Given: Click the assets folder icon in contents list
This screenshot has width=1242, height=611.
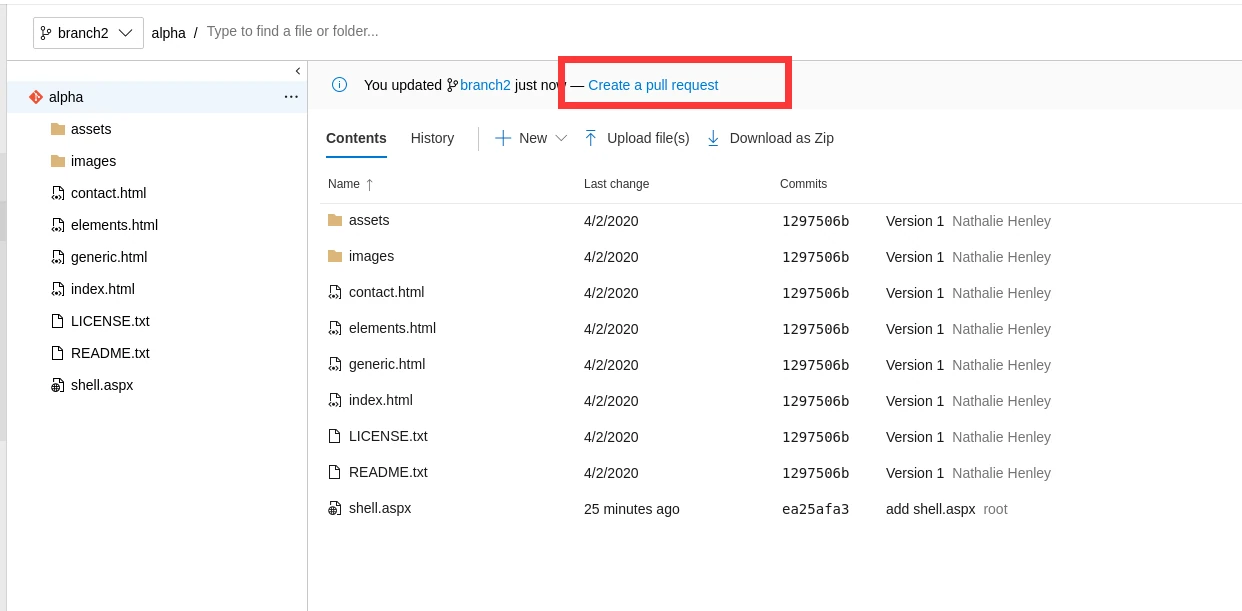Looking at the screenshot, I should 335,220.
